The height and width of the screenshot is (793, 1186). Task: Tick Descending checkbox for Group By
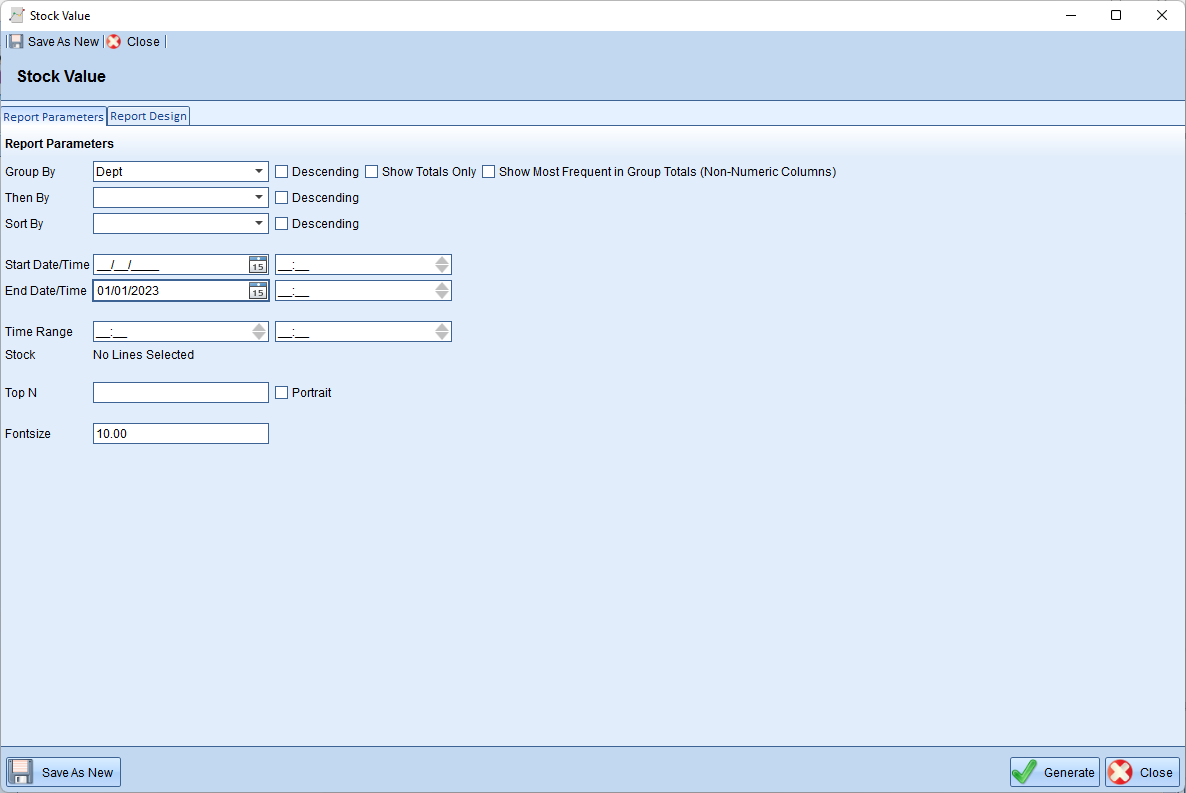(x=282, y=172)
